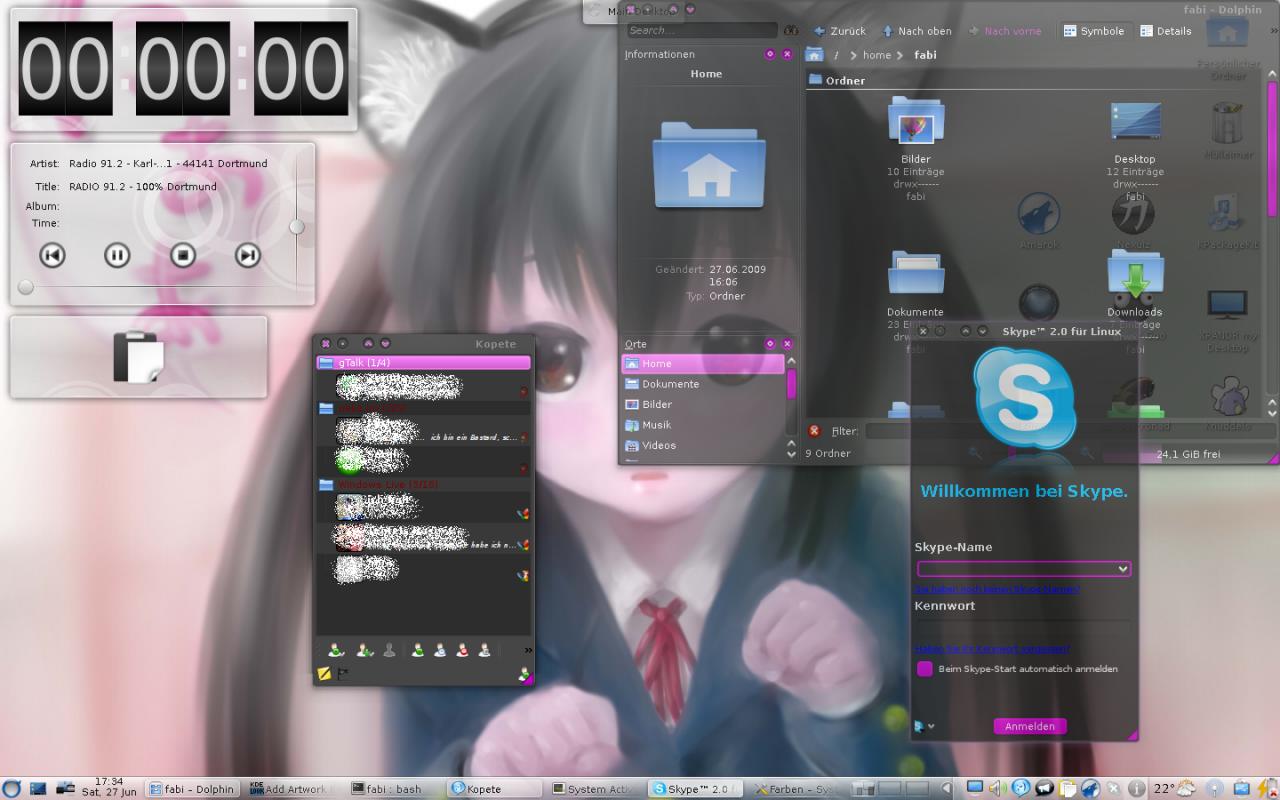Screen dimensions: 1280x800
Task: Select Dokumente in Orte places list
Action: [703, 384]
